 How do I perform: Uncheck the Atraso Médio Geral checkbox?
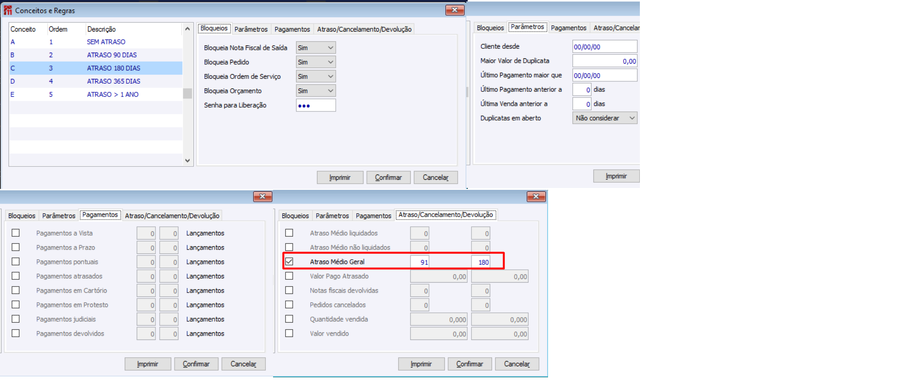pyautogui.click(x=289, y=261)
